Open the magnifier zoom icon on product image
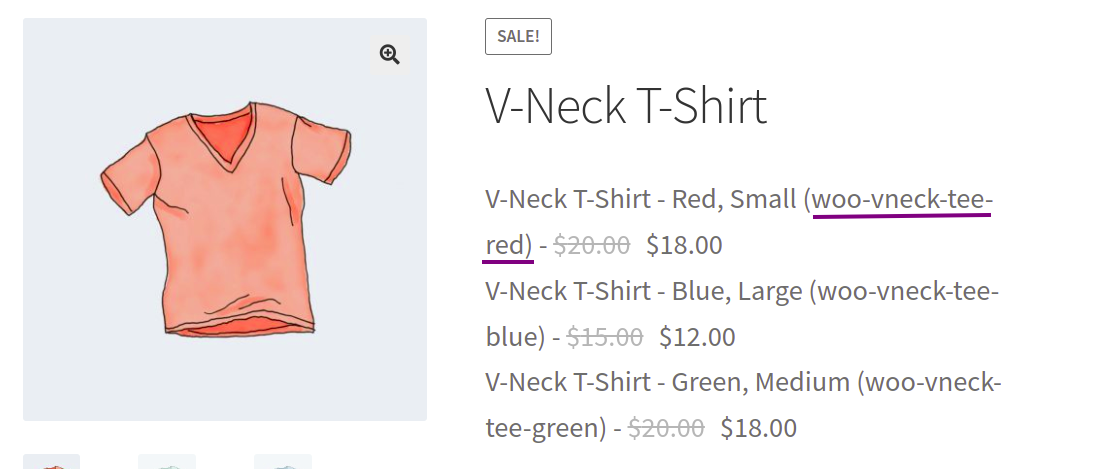The image size is (1111, 469). [x=390, y=55]
